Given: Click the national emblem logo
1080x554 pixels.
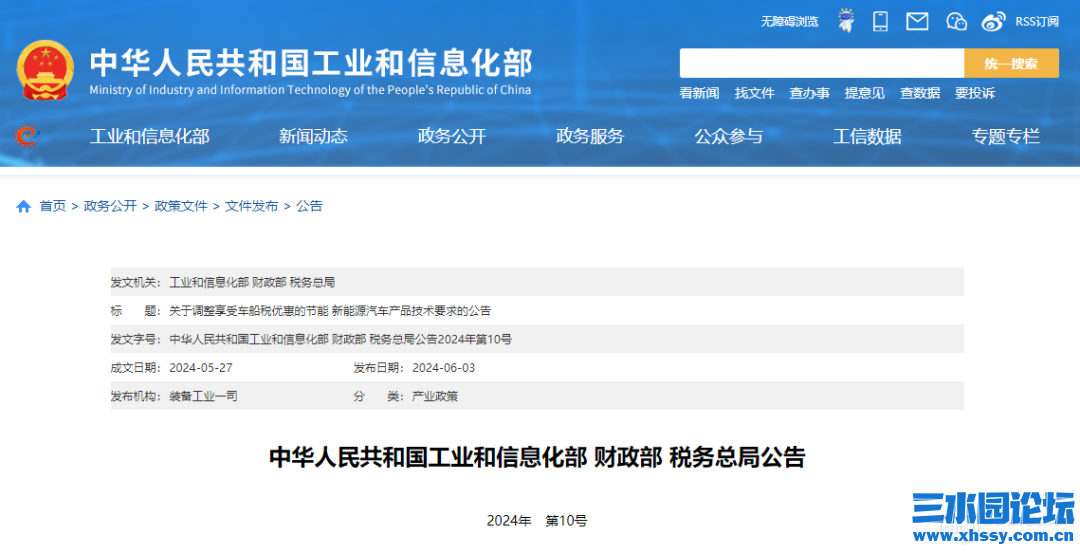Looking at the screenshot, I should point(45,70).
